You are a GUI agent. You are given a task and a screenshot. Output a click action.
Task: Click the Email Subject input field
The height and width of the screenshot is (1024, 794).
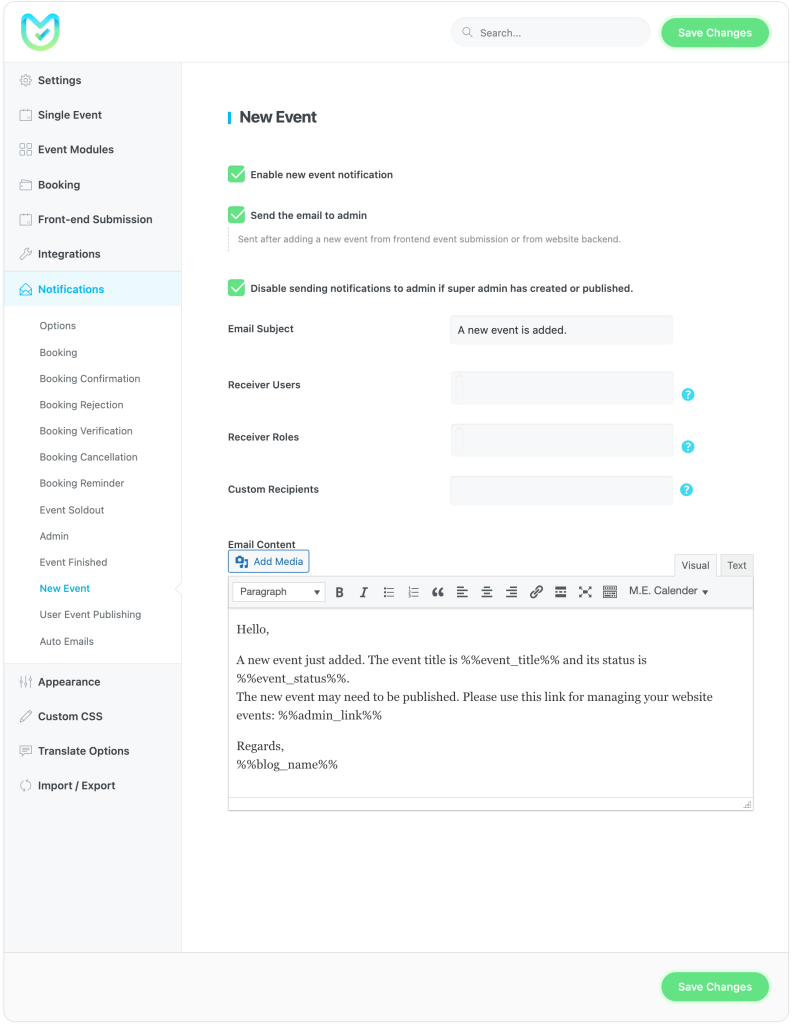[x=561, y=330]
